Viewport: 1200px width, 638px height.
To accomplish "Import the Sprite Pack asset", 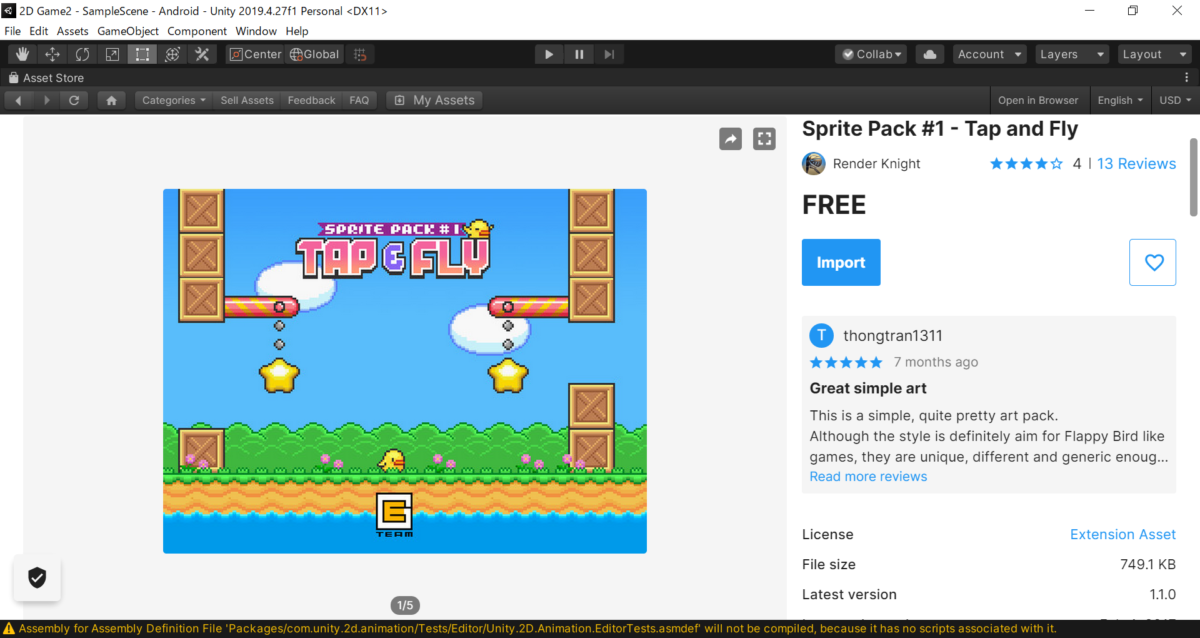I will click(841, 262).
